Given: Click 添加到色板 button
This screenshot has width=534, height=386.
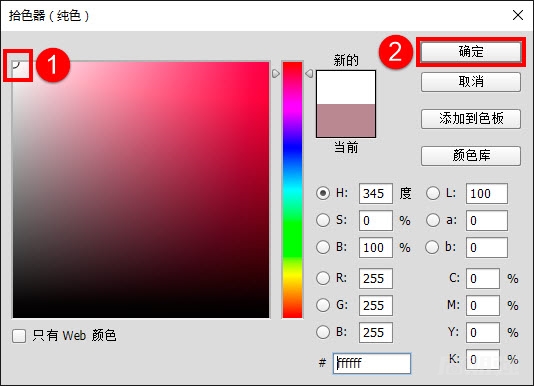Looking at the screenshot, I should (x=471, y=119).
